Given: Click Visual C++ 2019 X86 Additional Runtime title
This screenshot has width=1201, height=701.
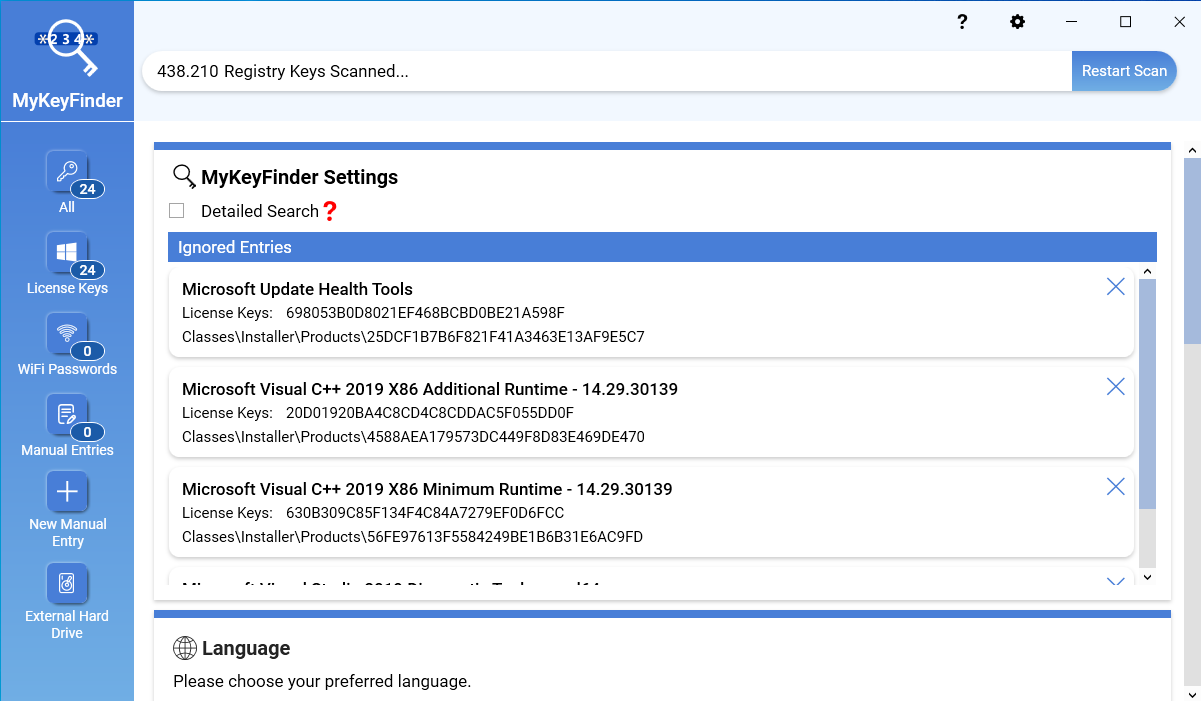Looking at the screenshot, I should [x=430, y=389].
